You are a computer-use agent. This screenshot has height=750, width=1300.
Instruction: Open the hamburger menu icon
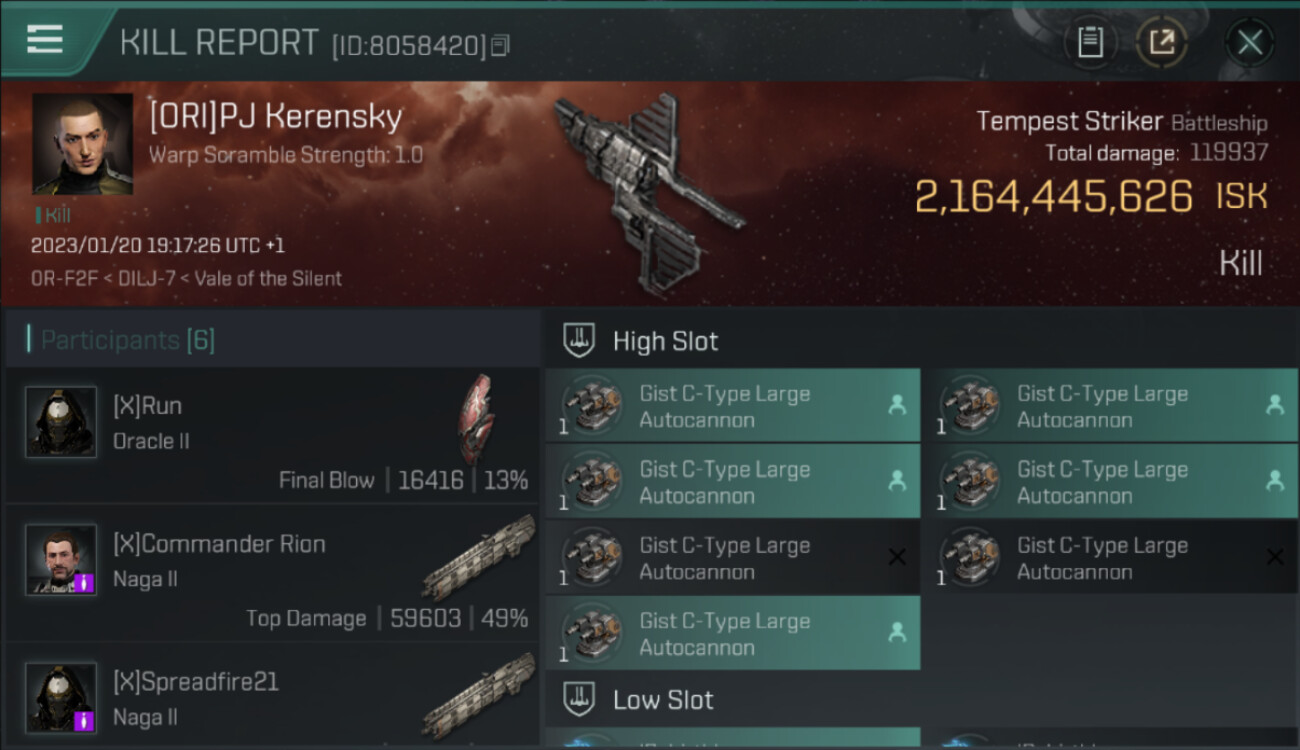(x=45, y=39)
